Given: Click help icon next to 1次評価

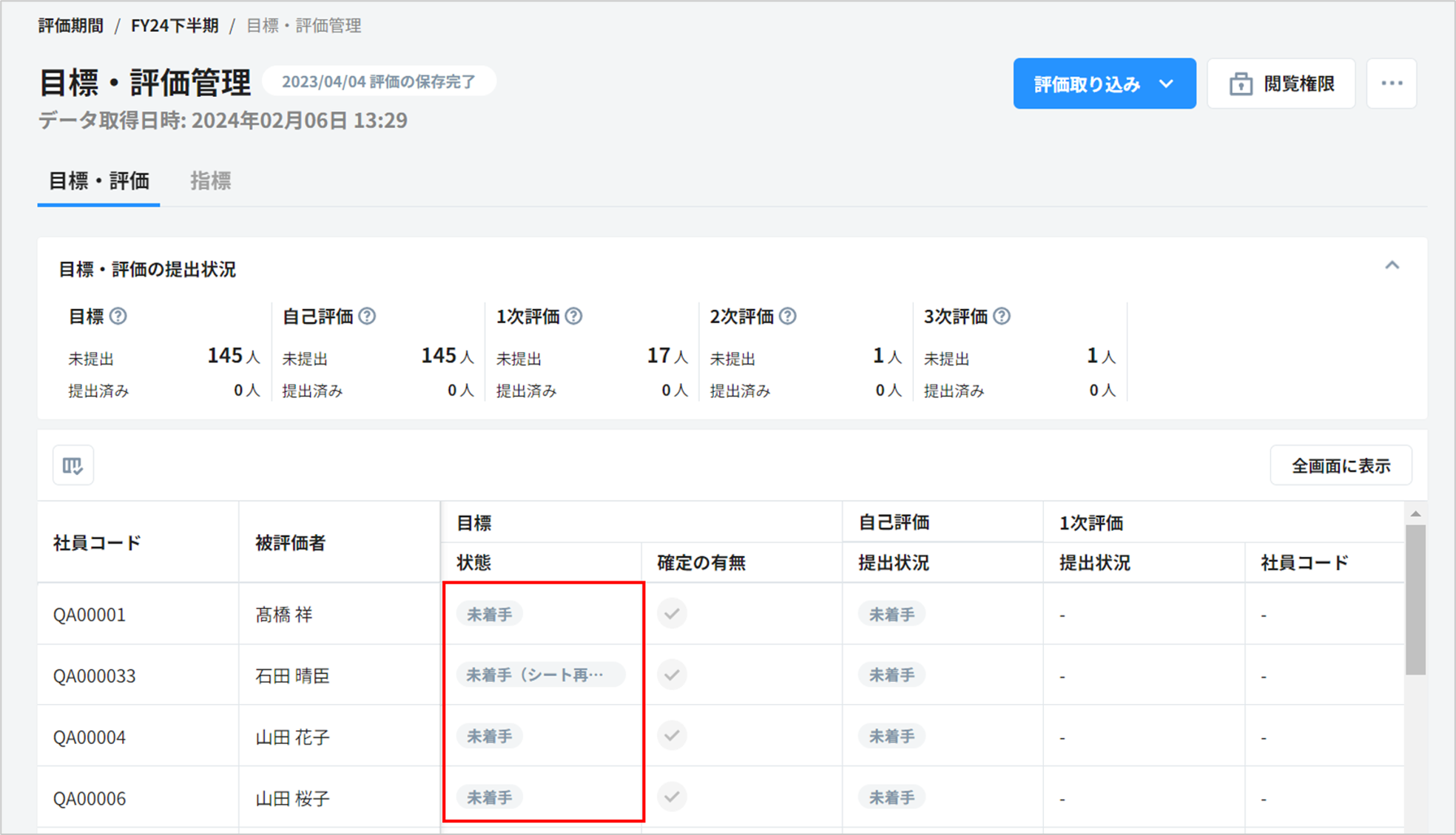Looking at the screenshot, I should pos(573,317).
